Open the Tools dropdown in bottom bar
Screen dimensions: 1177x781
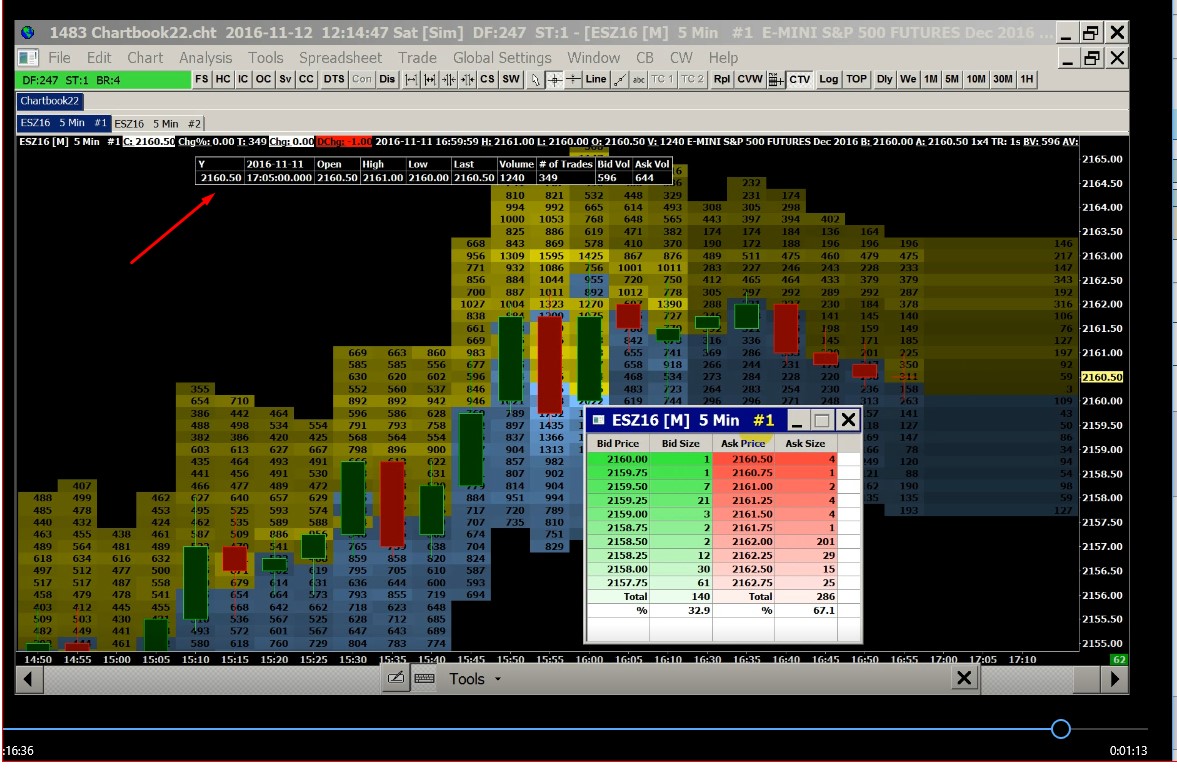point(474,679)
